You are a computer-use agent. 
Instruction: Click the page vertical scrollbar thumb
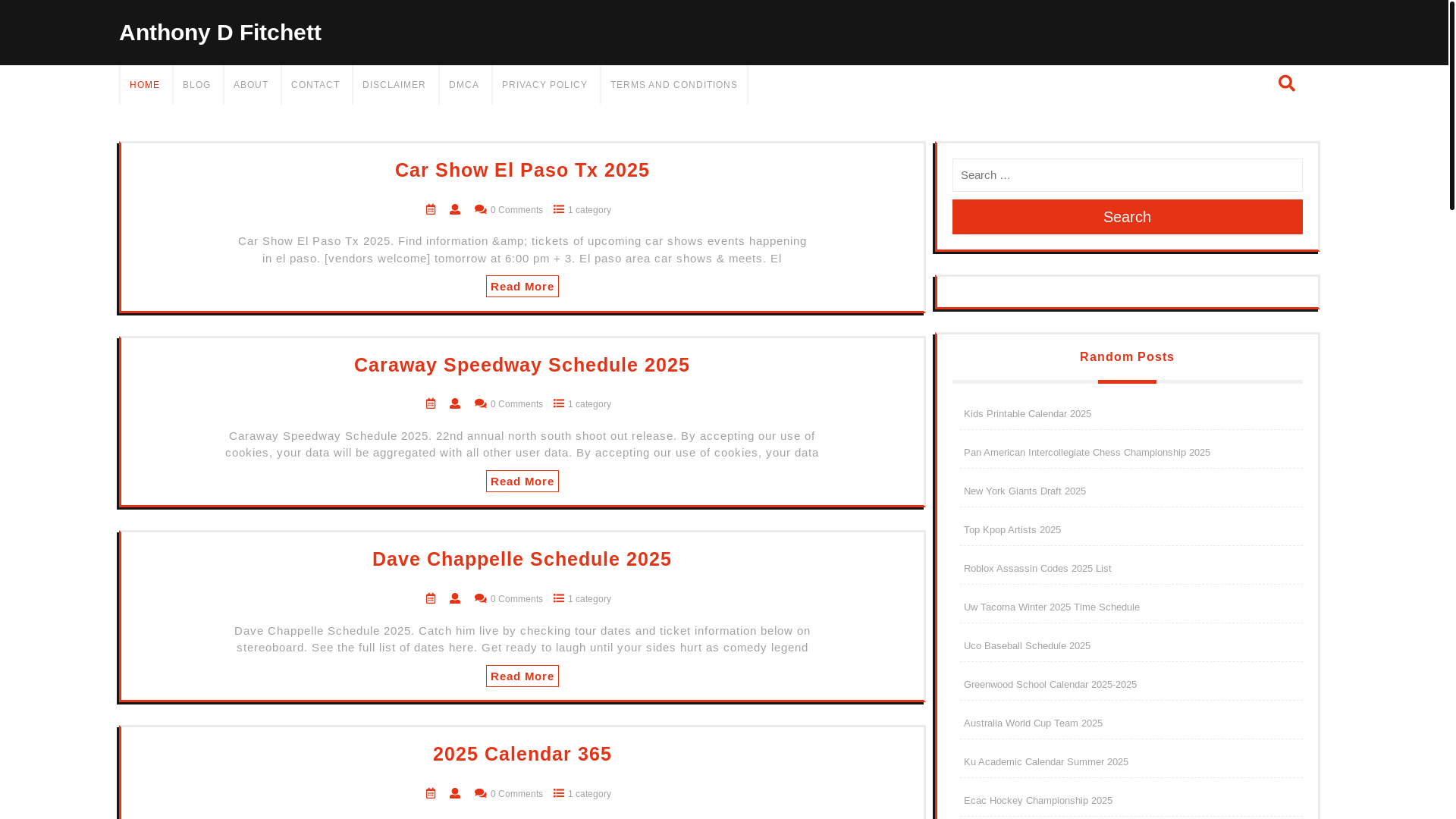click(1451, 105)
